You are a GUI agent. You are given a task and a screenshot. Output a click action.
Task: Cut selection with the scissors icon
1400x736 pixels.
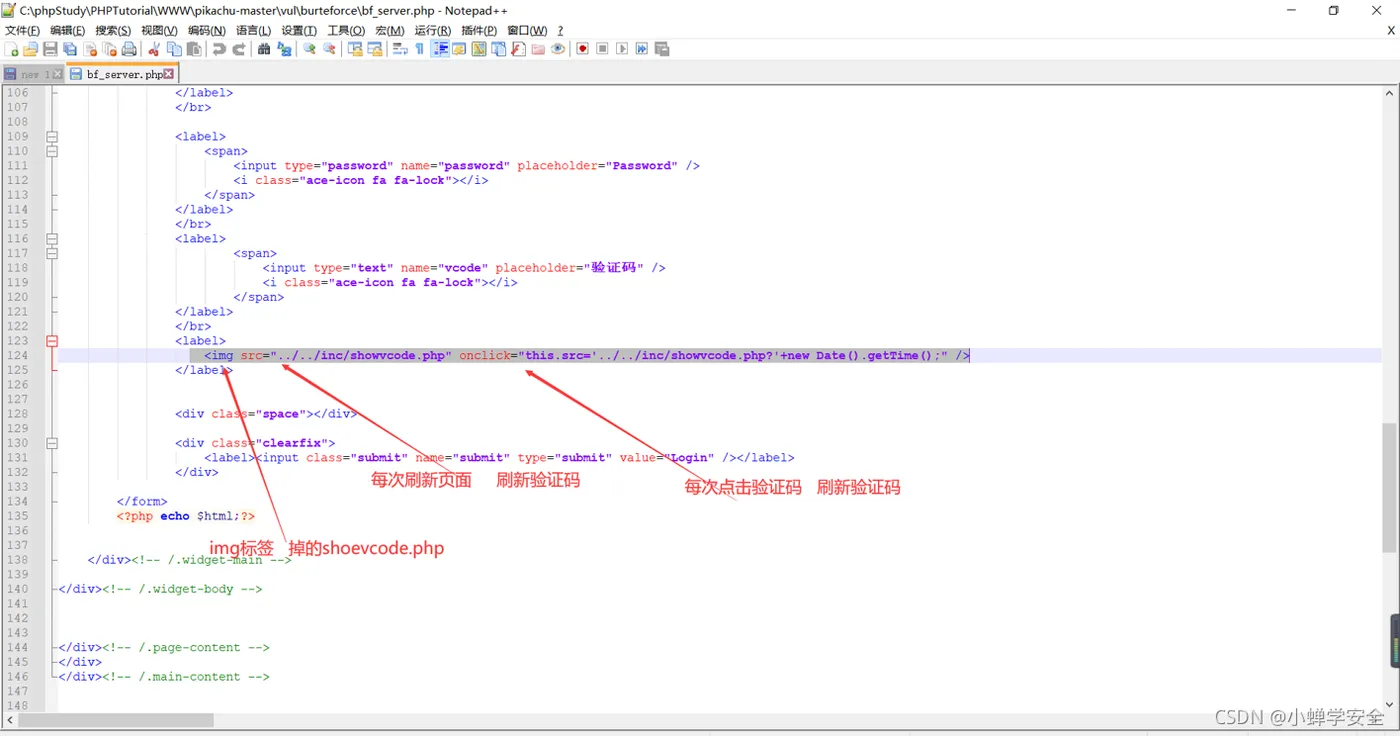[x=154, y=49]
